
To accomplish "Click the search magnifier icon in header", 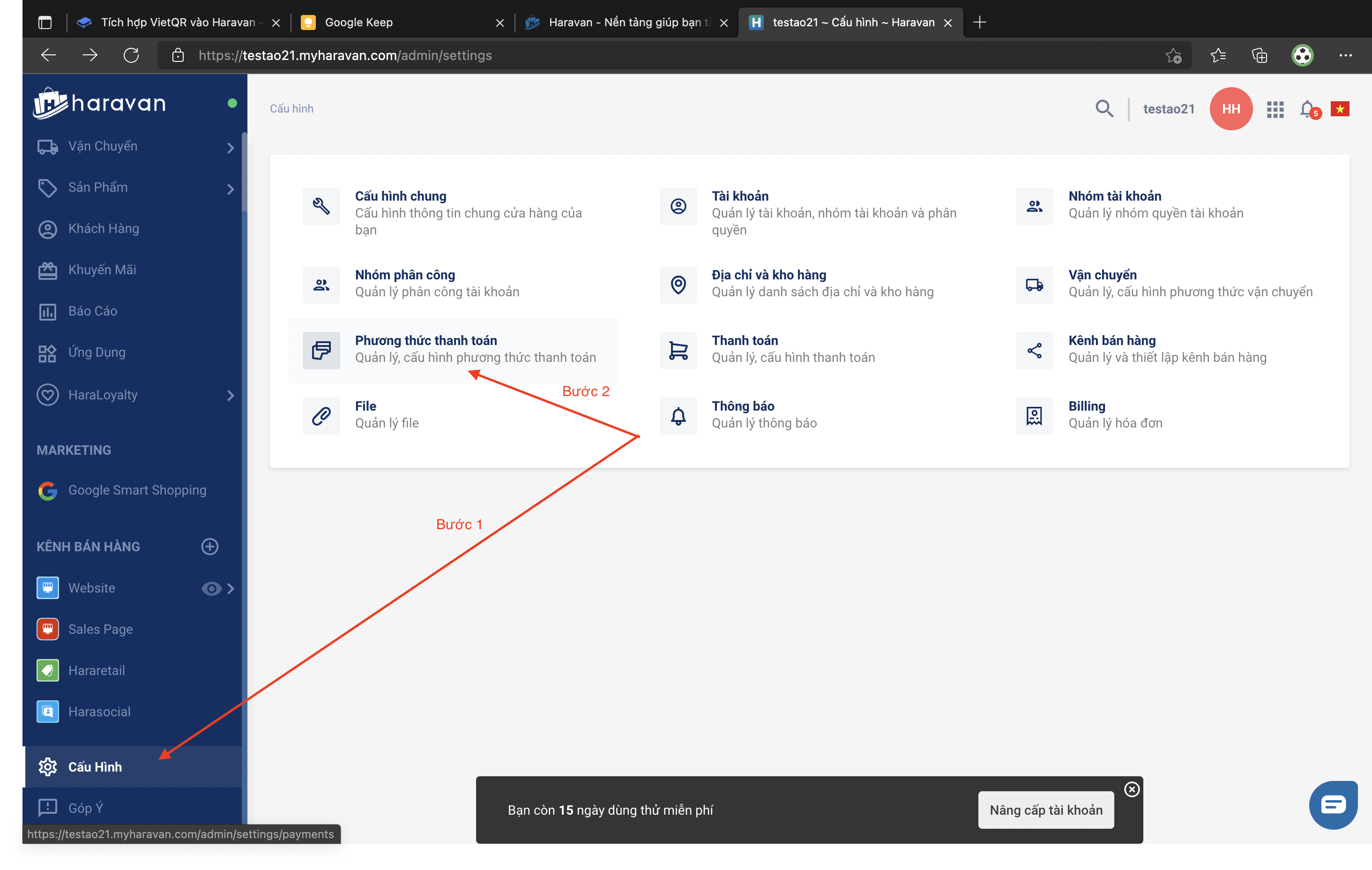I will [1104, 108].
